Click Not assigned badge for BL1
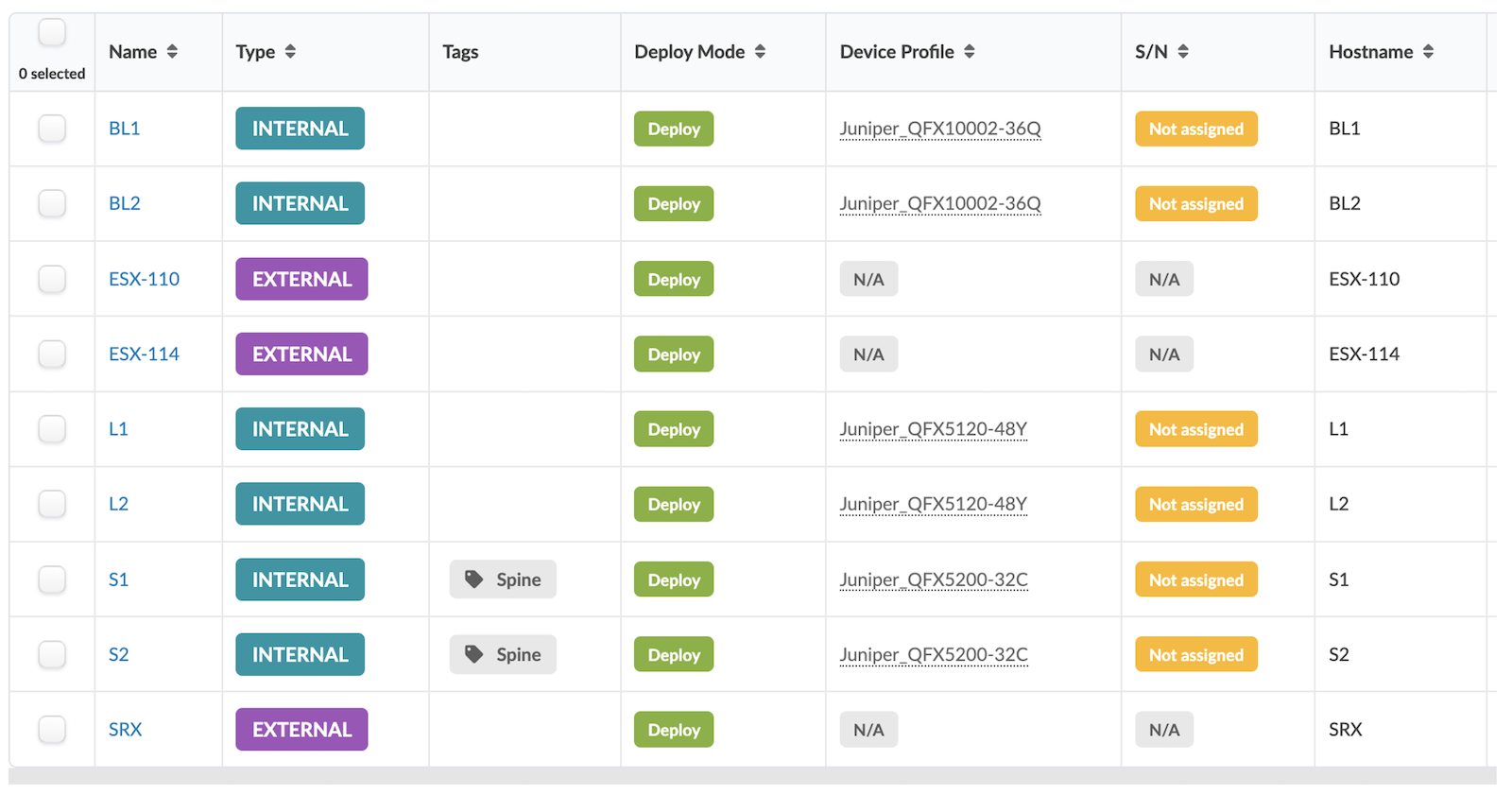The image size is (1512, 795). (1196, 129)
